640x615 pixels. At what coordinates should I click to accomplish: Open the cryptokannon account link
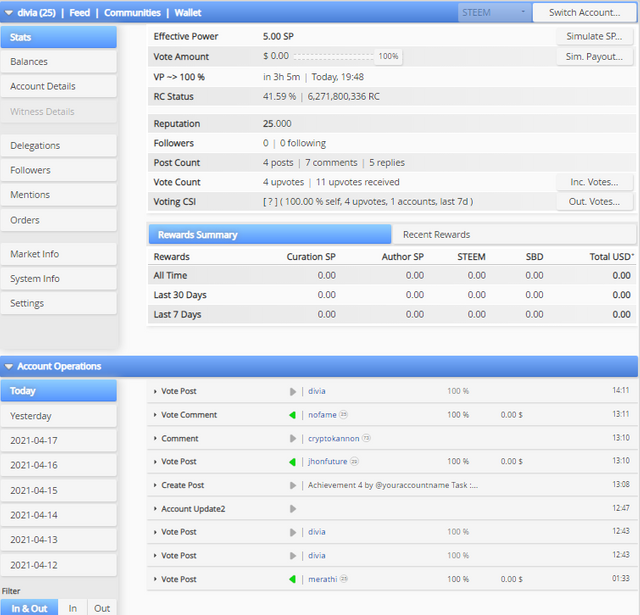tap(333, 439)
